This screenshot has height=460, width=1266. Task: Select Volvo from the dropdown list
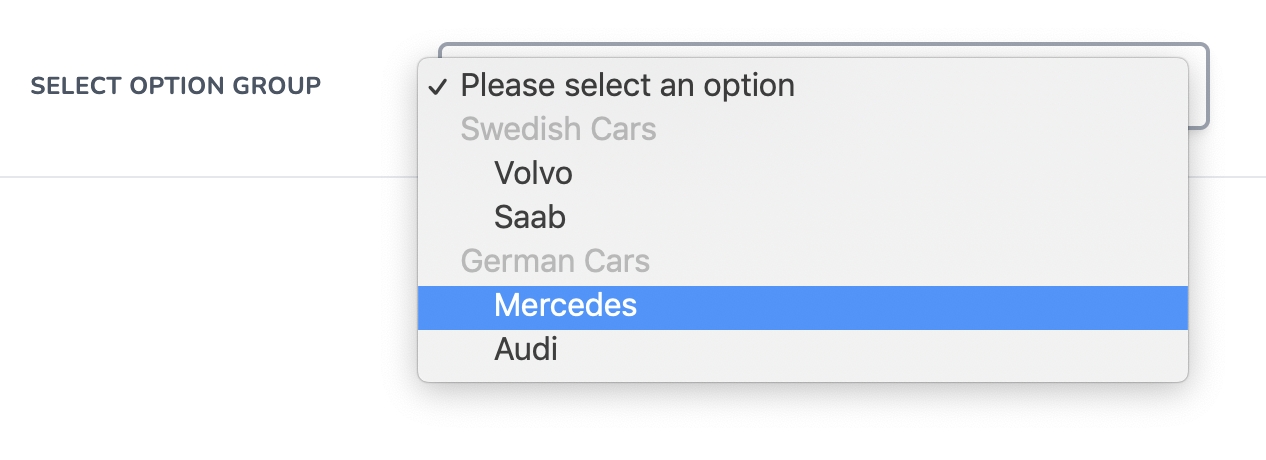(x=533, y=173)
